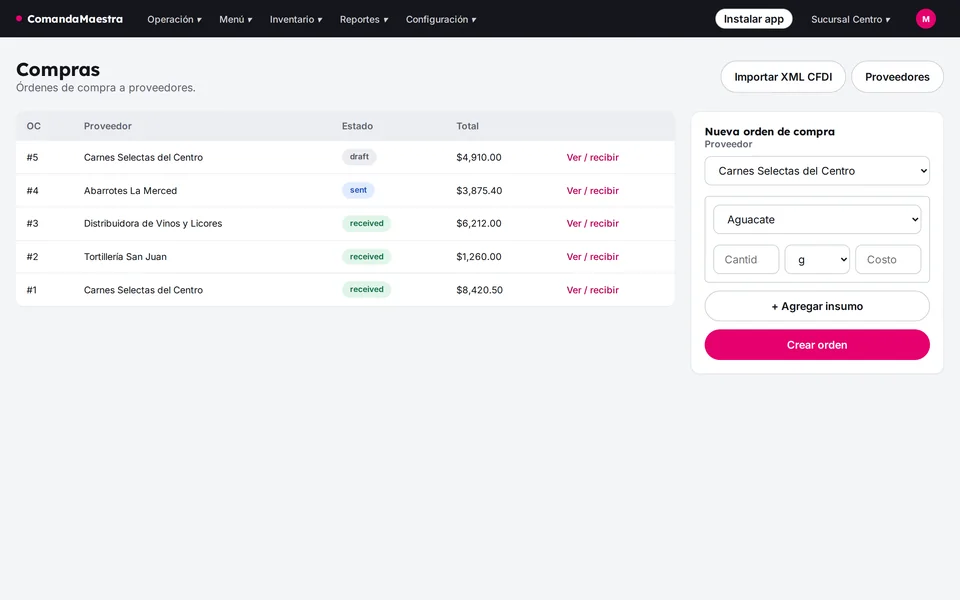Click Importar XML CFDI button
The image size is (960, 600).
(783, 77)
